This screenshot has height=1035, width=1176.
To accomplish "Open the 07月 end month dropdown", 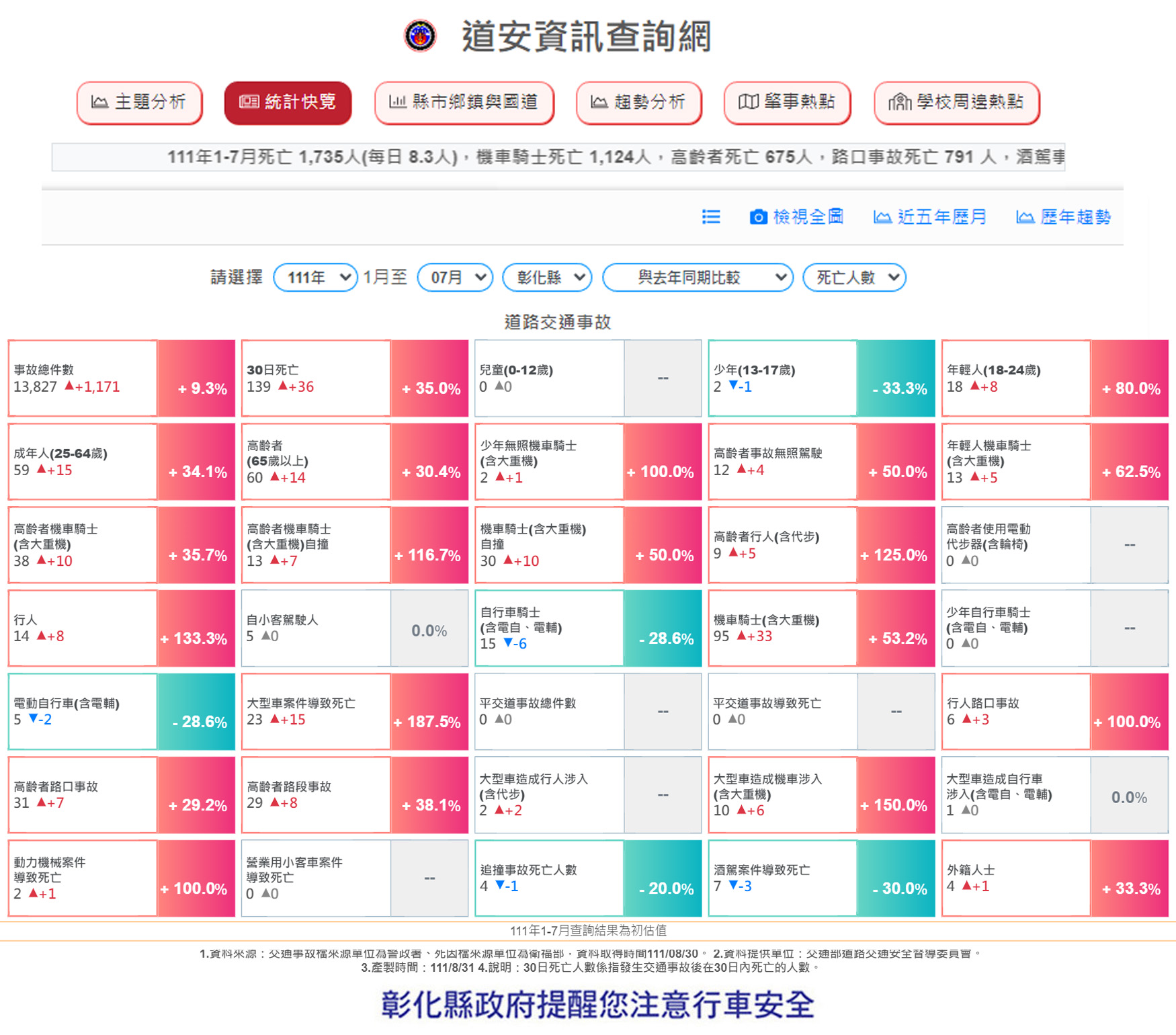I will (455, 278).
